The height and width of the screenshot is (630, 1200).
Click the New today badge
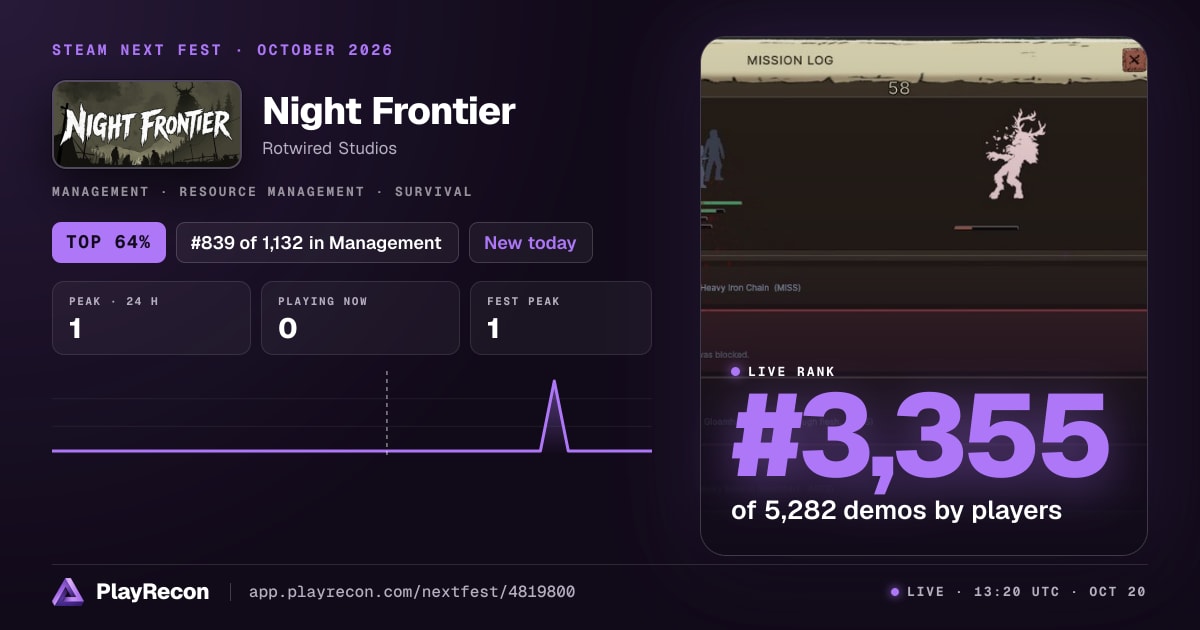point(530,242)
